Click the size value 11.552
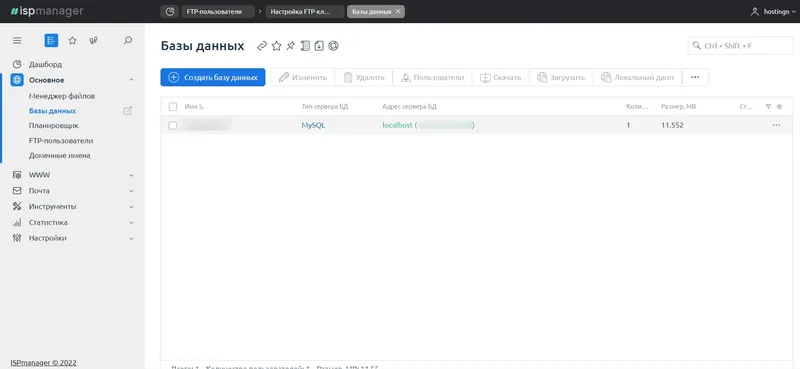This screenshot has width=800, height=369. [672, 125]
